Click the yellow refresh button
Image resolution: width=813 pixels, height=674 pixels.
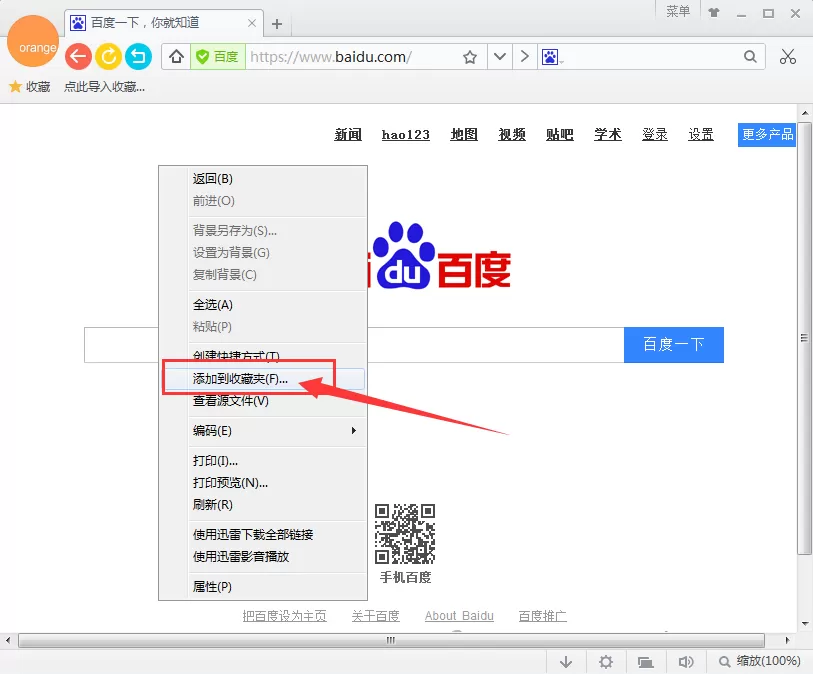pyautogui.click(x=108, y=56)
